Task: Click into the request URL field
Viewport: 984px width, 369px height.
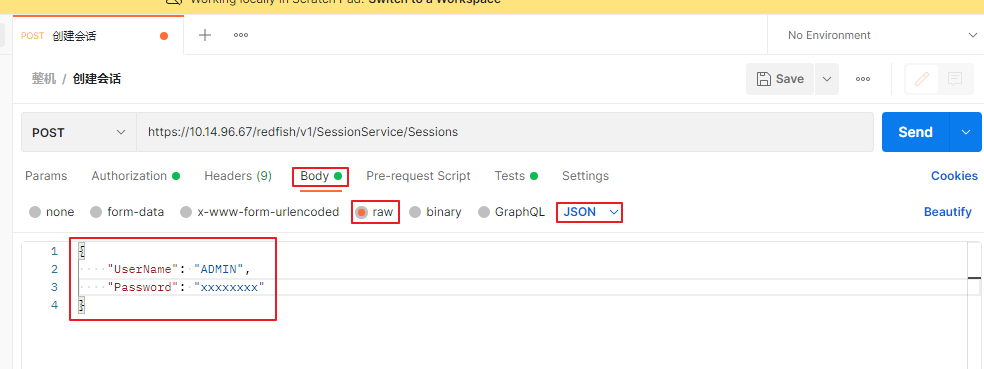Action: point(505,132)
